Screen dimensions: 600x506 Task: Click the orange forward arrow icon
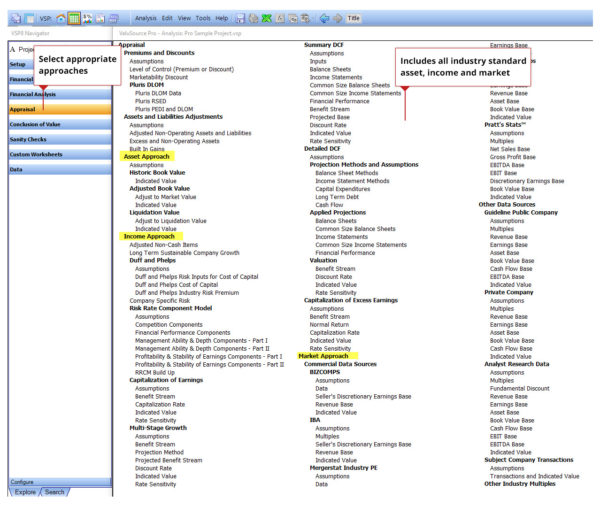pyautogui.click(x=337, y=18)
